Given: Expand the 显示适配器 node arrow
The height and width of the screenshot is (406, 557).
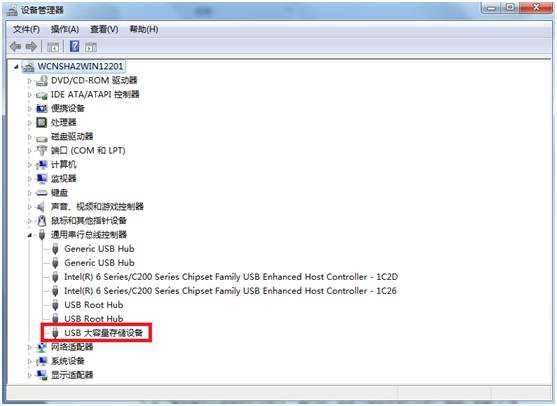Looking at the screenshot, I should pos(29,375).
